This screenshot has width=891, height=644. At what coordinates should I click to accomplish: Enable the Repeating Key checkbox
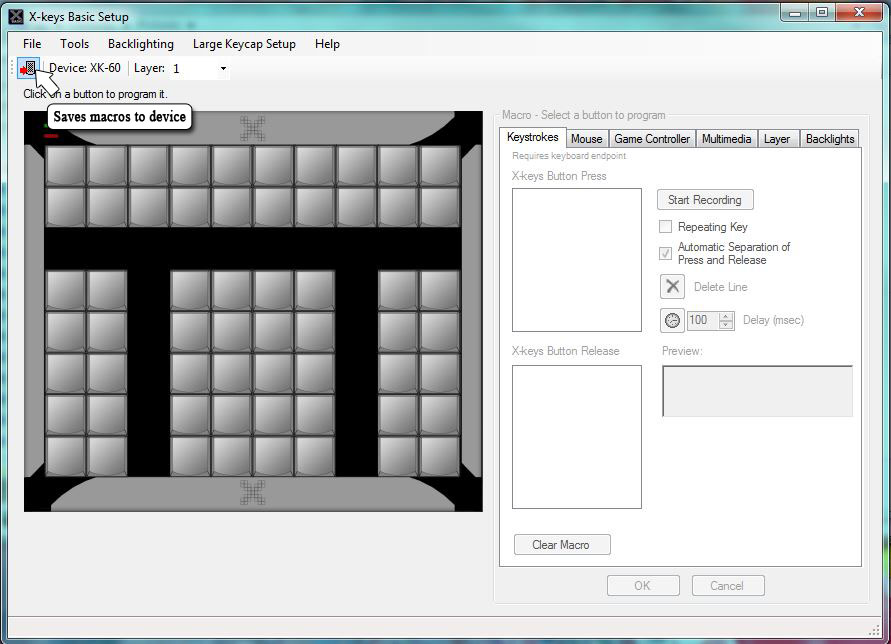(666, 227)
